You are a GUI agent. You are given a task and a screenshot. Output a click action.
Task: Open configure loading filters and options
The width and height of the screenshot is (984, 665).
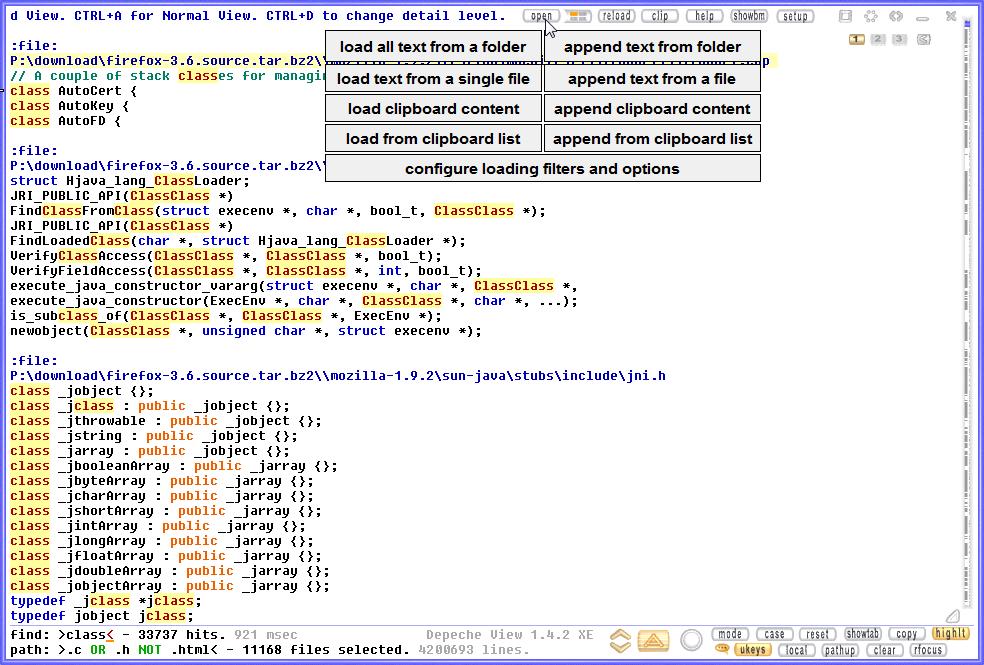pyautogui.click(x=542, y=169)
